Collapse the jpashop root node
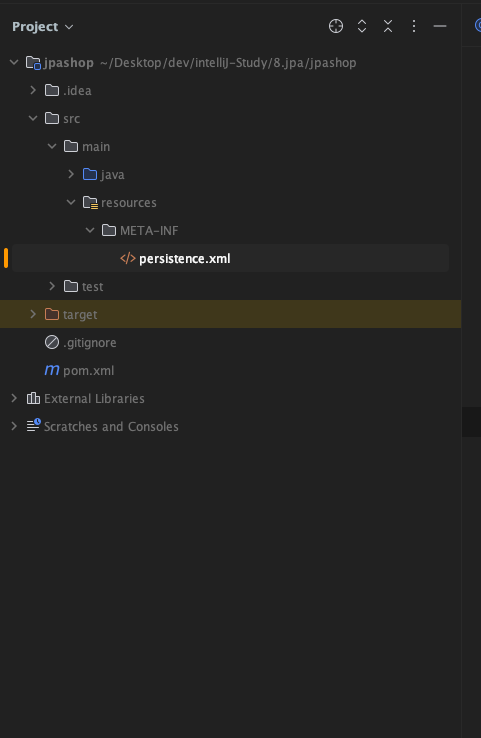481x738 pixels. pyautogui.click(x=14, y=62)
